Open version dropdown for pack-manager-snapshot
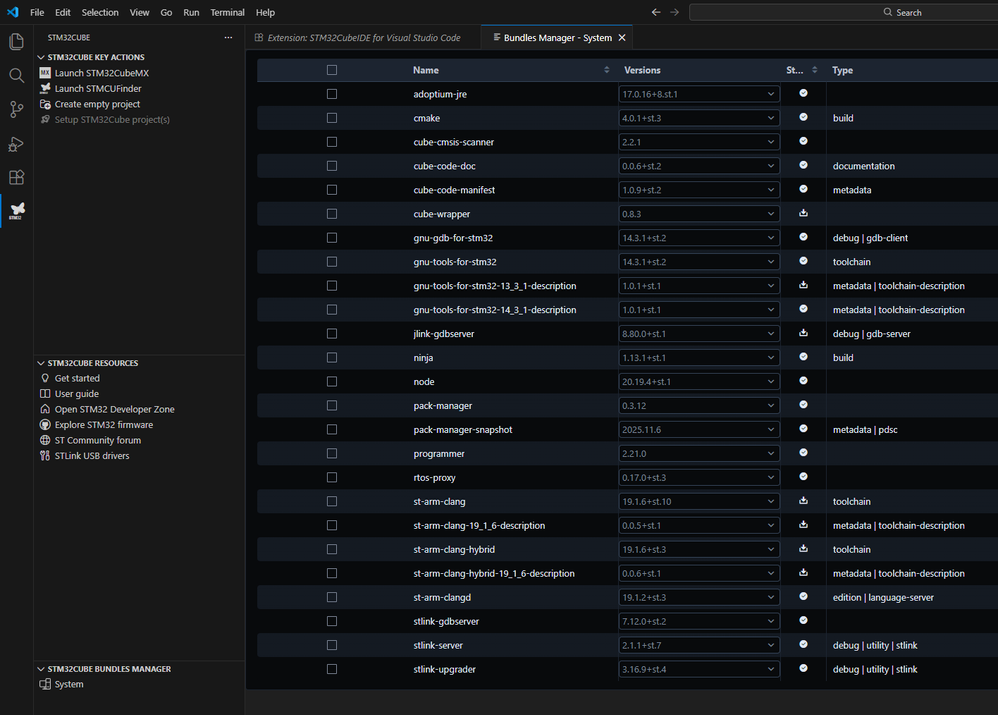The image size is (998, 715). pyautogui.click(x=699, y=430)
